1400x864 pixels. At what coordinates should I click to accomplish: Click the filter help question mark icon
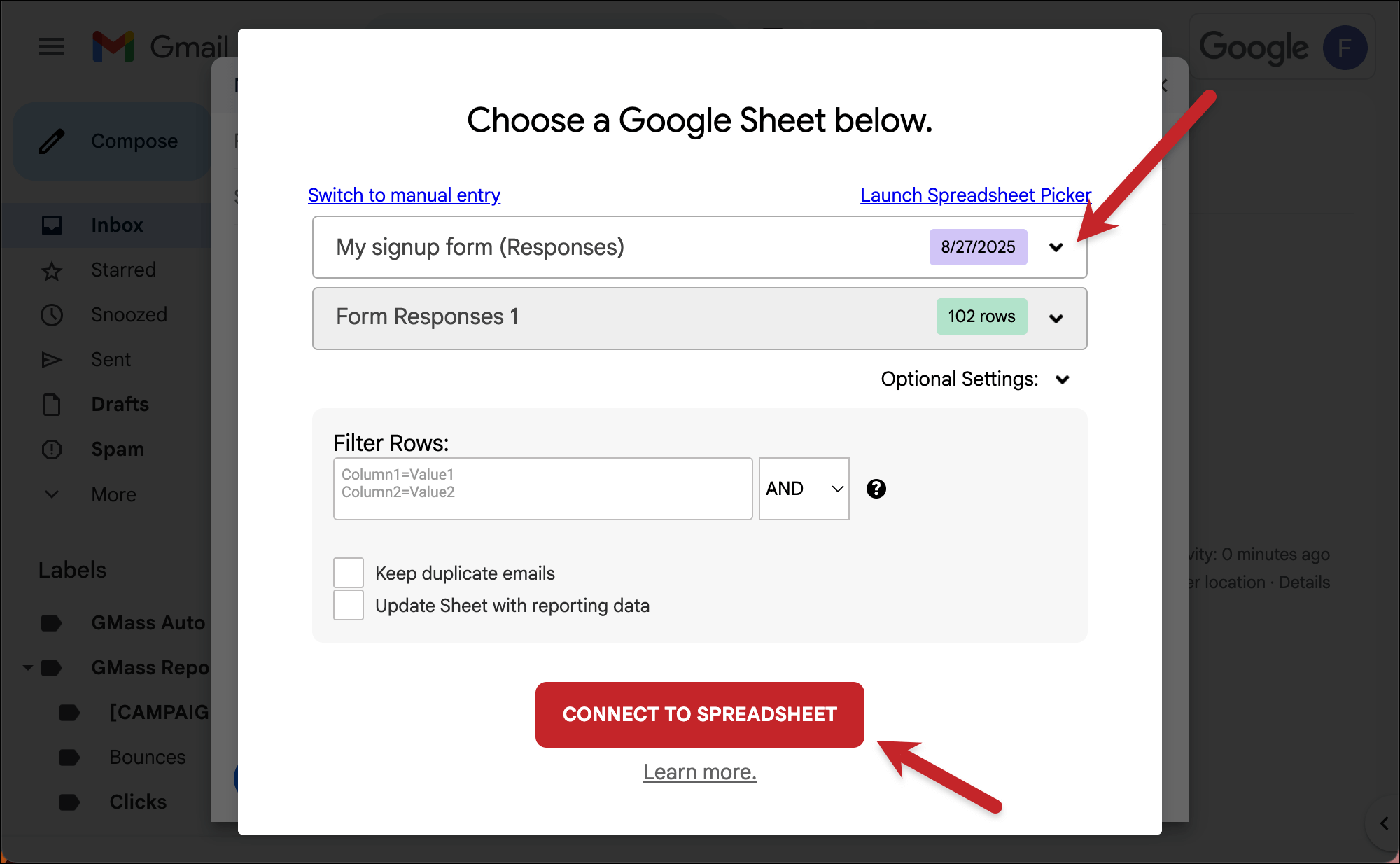coord(876,489)
